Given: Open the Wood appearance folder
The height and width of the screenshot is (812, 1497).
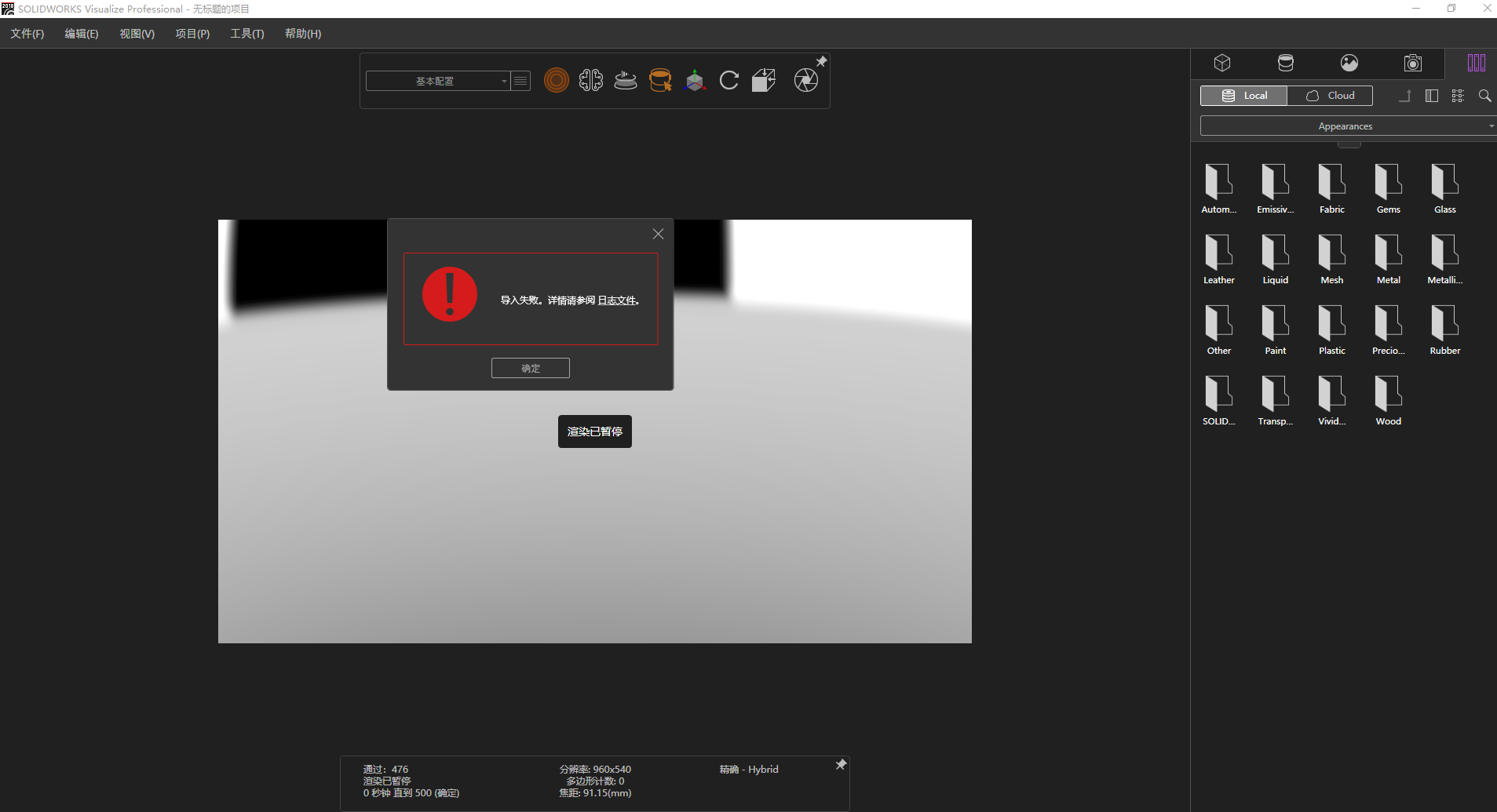Looking at the screenshot, I should [x=1389, y=401].
